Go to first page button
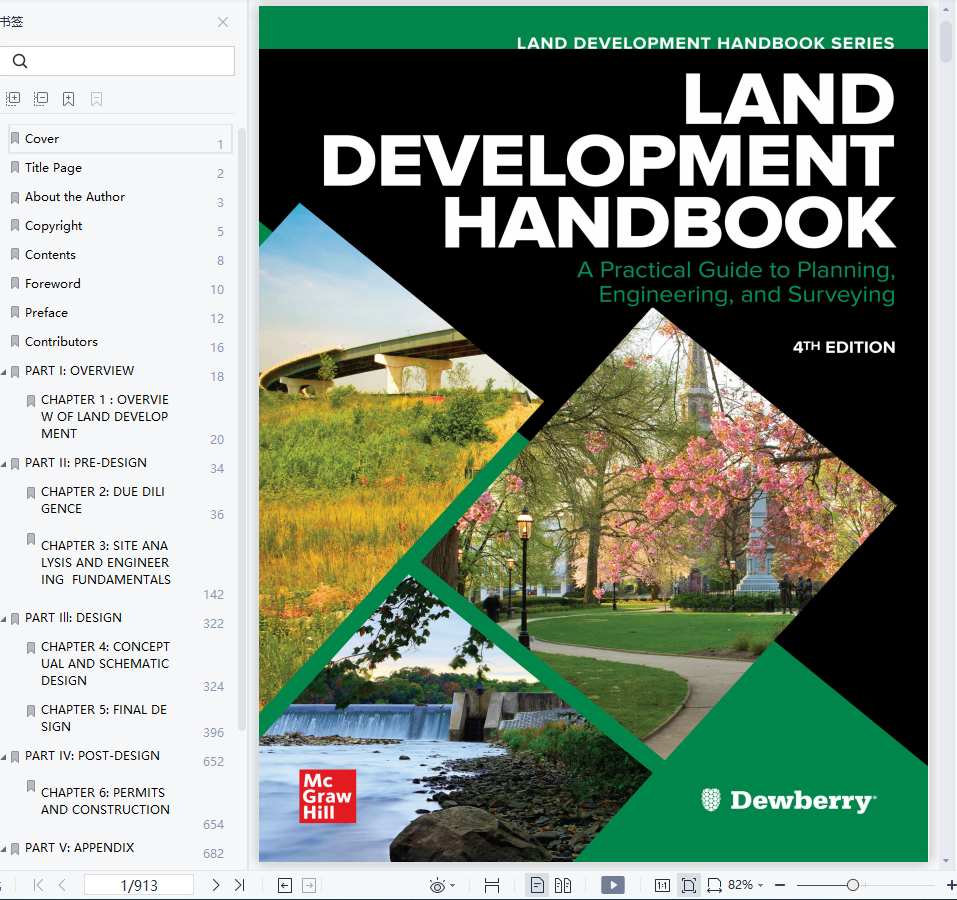 coord(38,885)
